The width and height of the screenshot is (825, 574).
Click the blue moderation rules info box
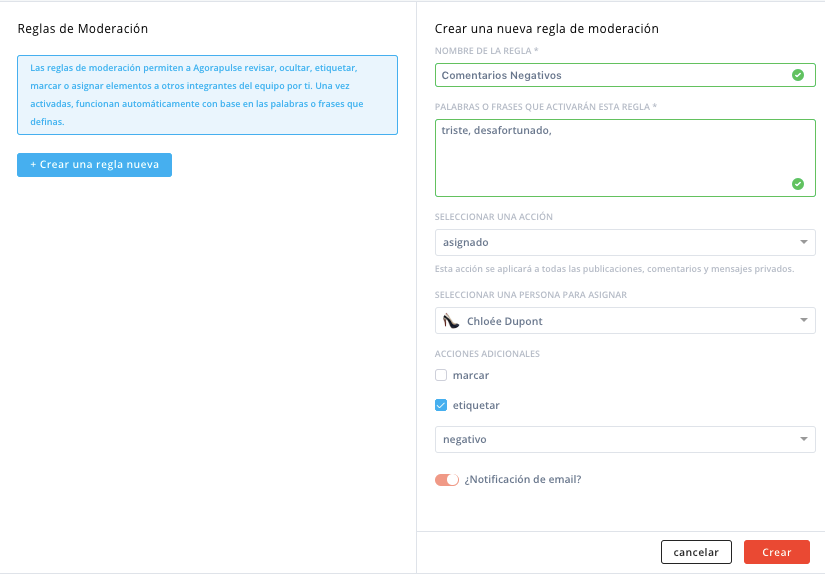pyautogui.click(x=207, y=95)
